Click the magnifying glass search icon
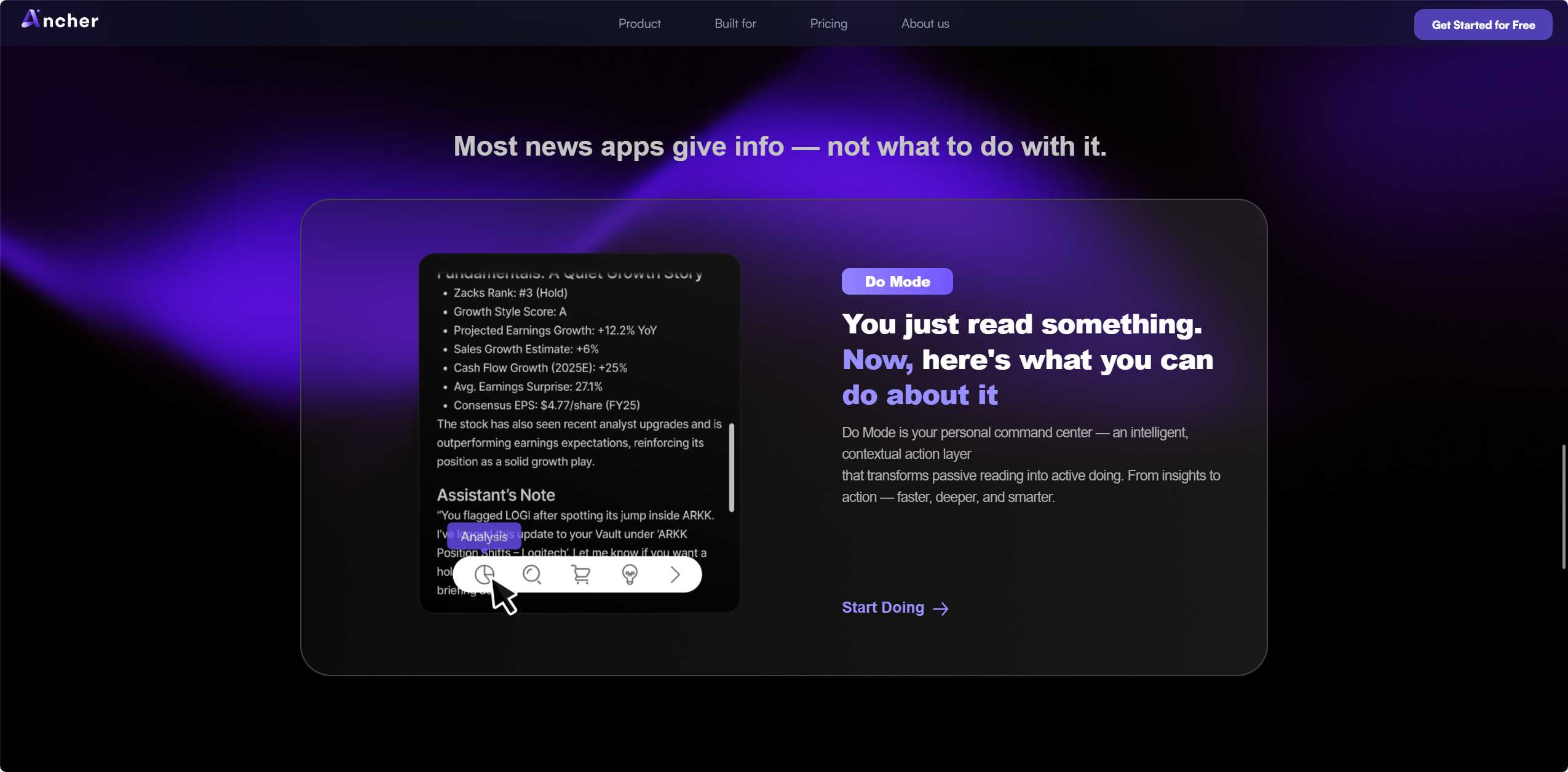 (532, 575)
